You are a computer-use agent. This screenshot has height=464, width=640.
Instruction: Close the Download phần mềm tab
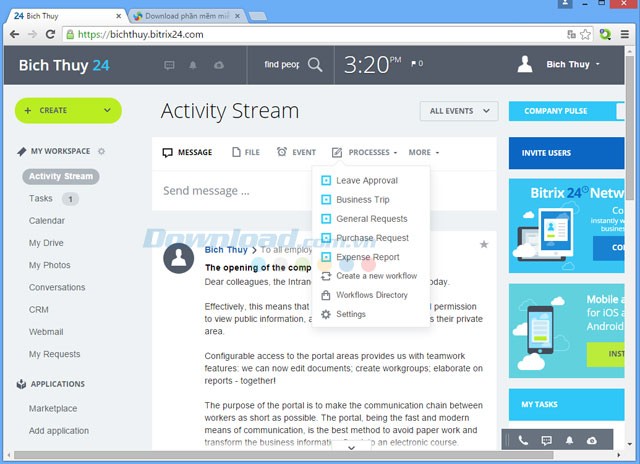pyautogui.click(x=238, y=16)
